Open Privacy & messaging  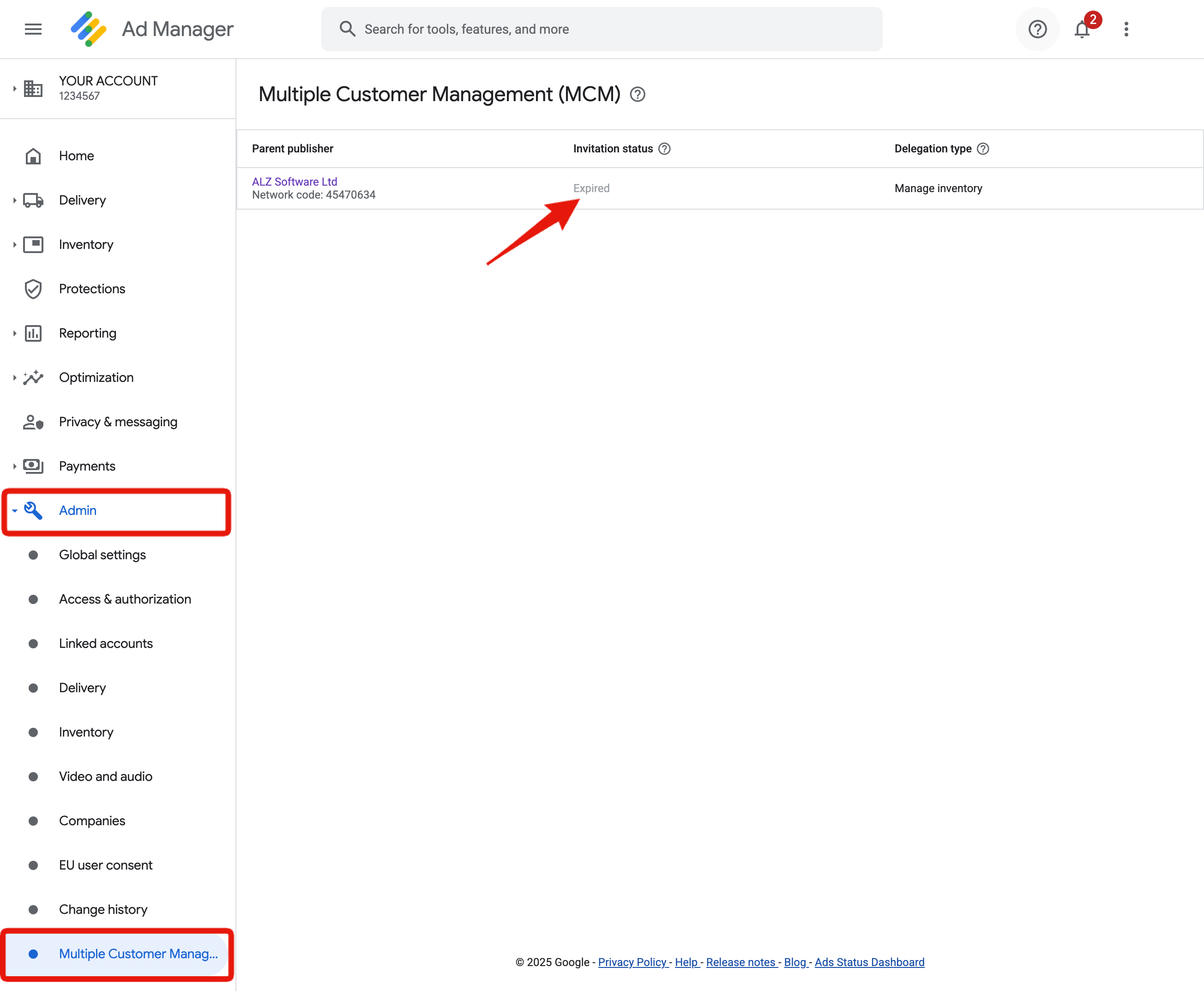tap(118, 422)
